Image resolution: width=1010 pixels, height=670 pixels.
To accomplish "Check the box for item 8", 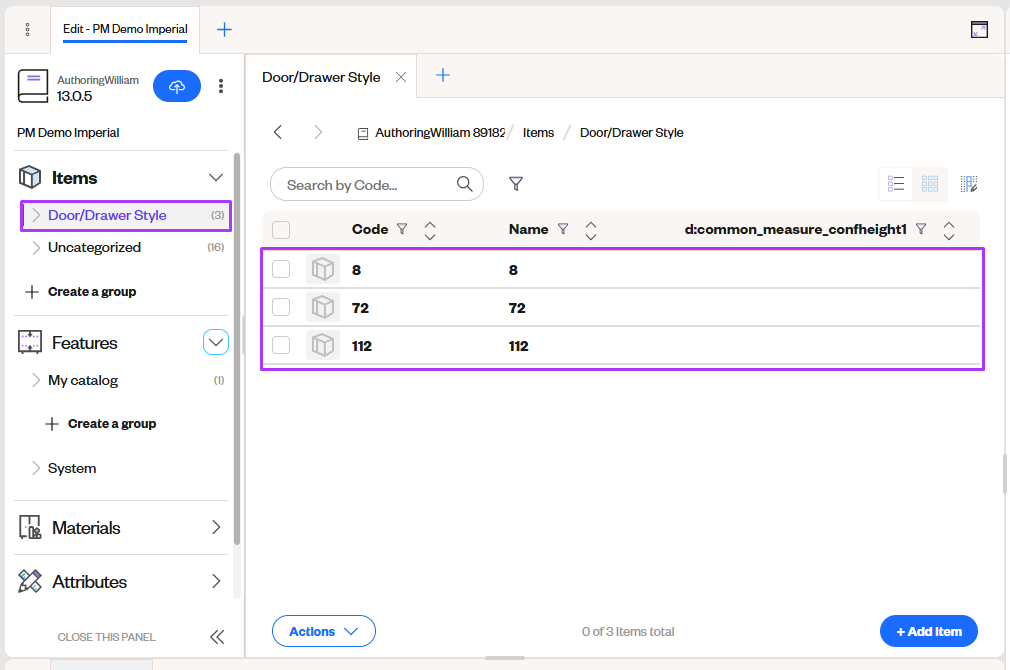I will (281, 269).
